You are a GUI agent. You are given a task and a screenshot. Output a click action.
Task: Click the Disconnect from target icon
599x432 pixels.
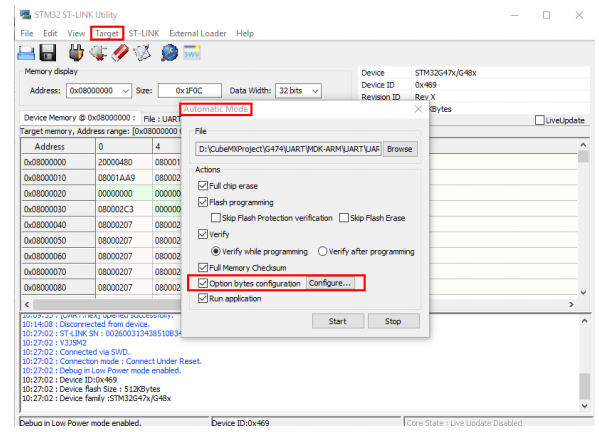(x=98, y=53)
